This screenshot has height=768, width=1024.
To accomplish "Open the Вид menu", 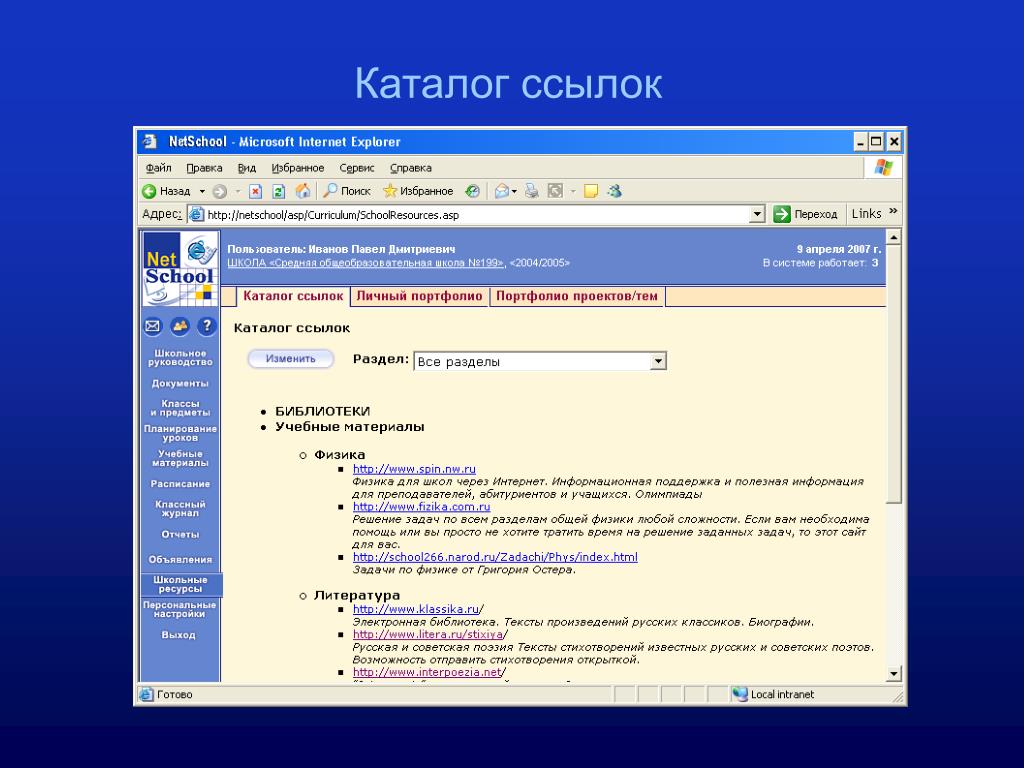I will point(246,168).
